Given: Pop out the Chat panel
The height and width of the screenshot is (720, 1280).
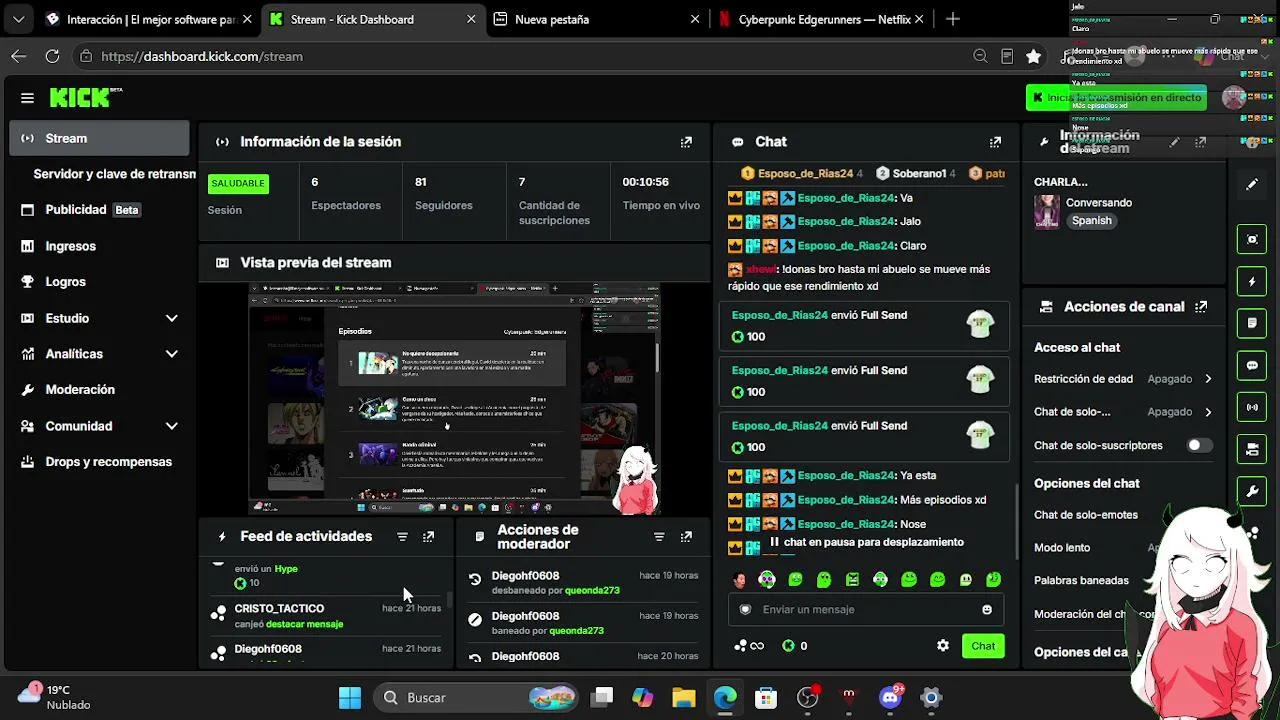Looking at the screenshot, I should point(995,142).
